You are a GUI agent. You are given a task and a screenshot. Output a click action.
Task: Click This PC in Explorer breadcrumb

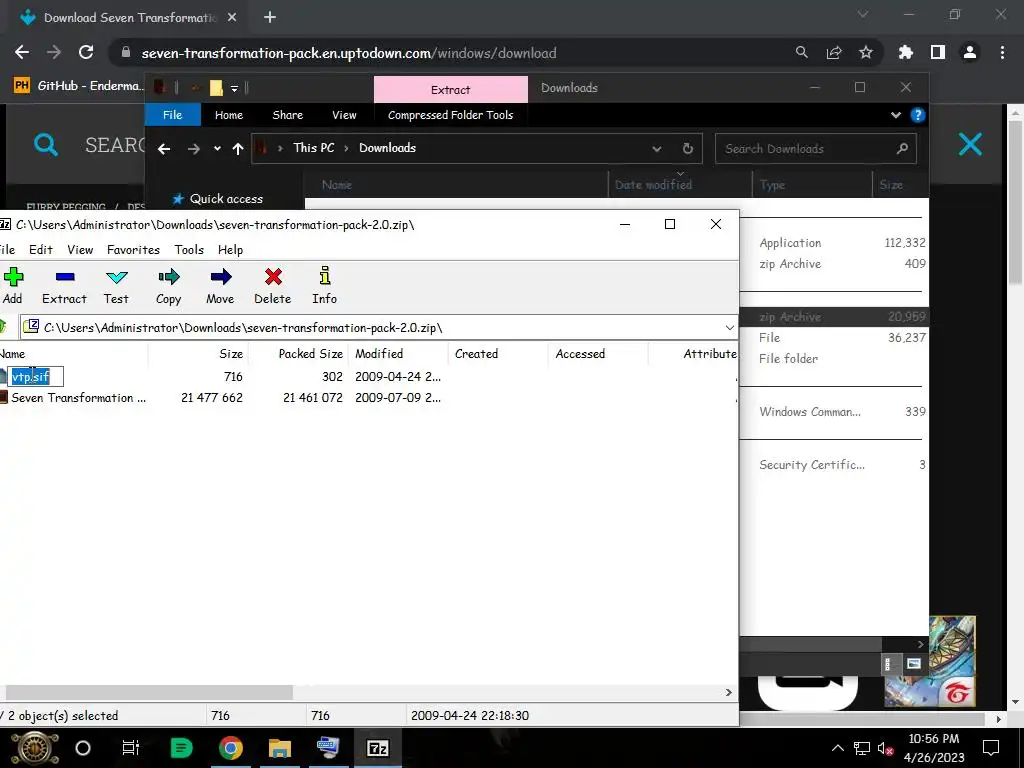[x=313, y=148]
